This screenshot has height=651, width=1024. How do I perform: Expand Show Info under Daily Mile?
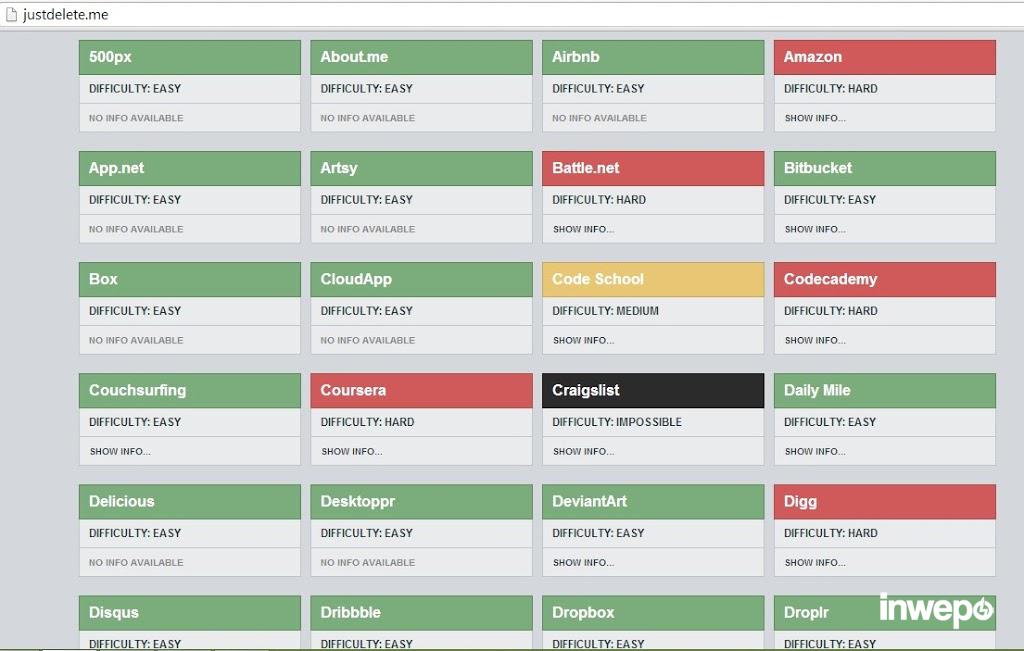[x=815, y=451]
